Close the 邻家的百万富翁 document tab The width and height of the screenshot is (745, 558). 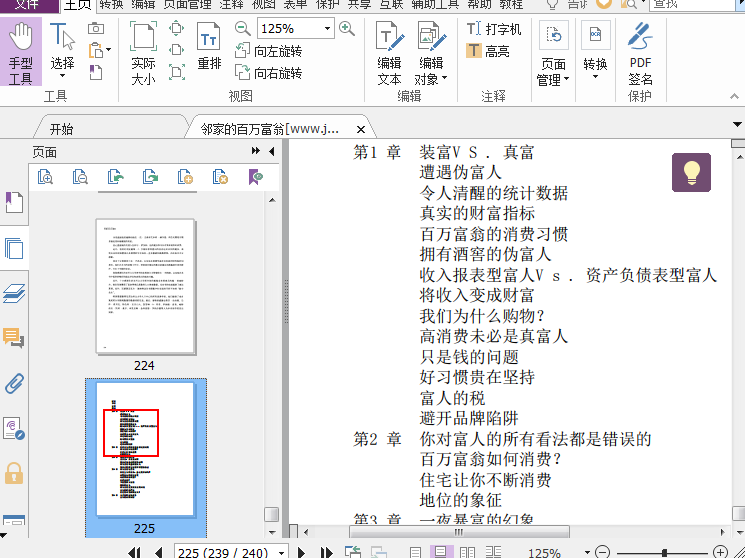(x=361, y=129)
